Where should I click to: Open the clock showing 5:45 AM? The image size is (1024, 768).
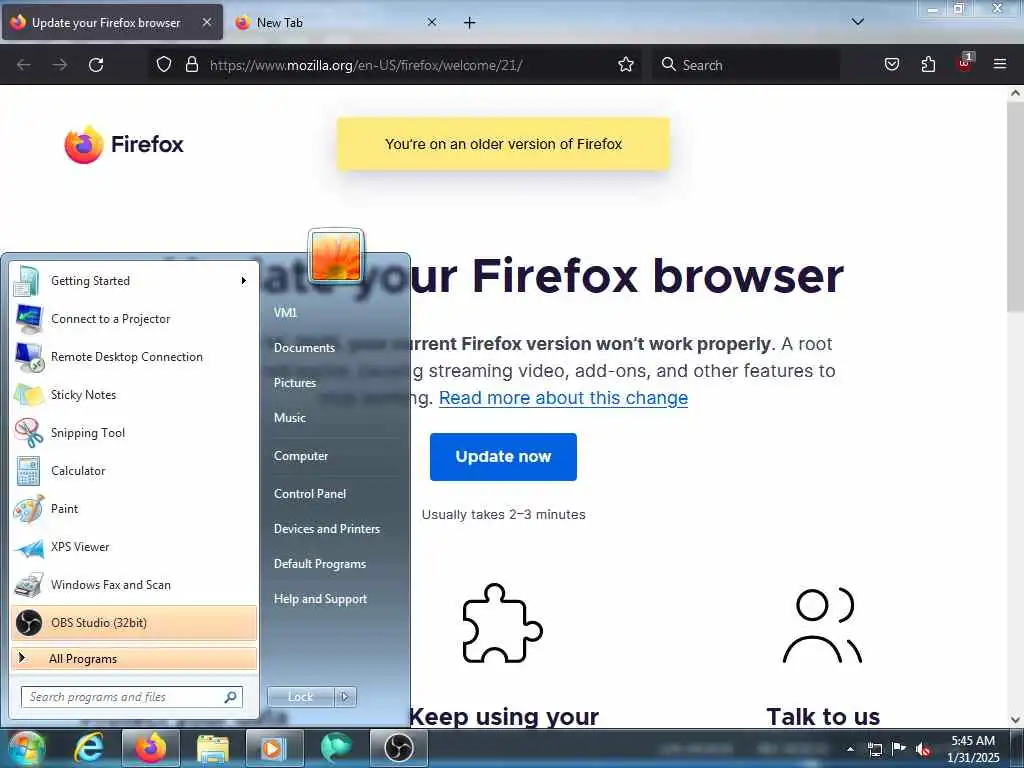pyautogui.click(x=973, y=748)
